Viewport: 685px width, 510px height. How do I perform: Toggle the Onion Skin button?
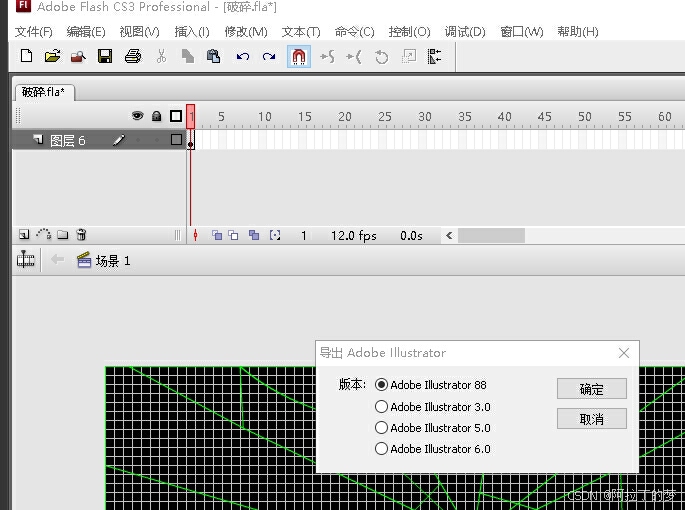click(x=217, y=236)
